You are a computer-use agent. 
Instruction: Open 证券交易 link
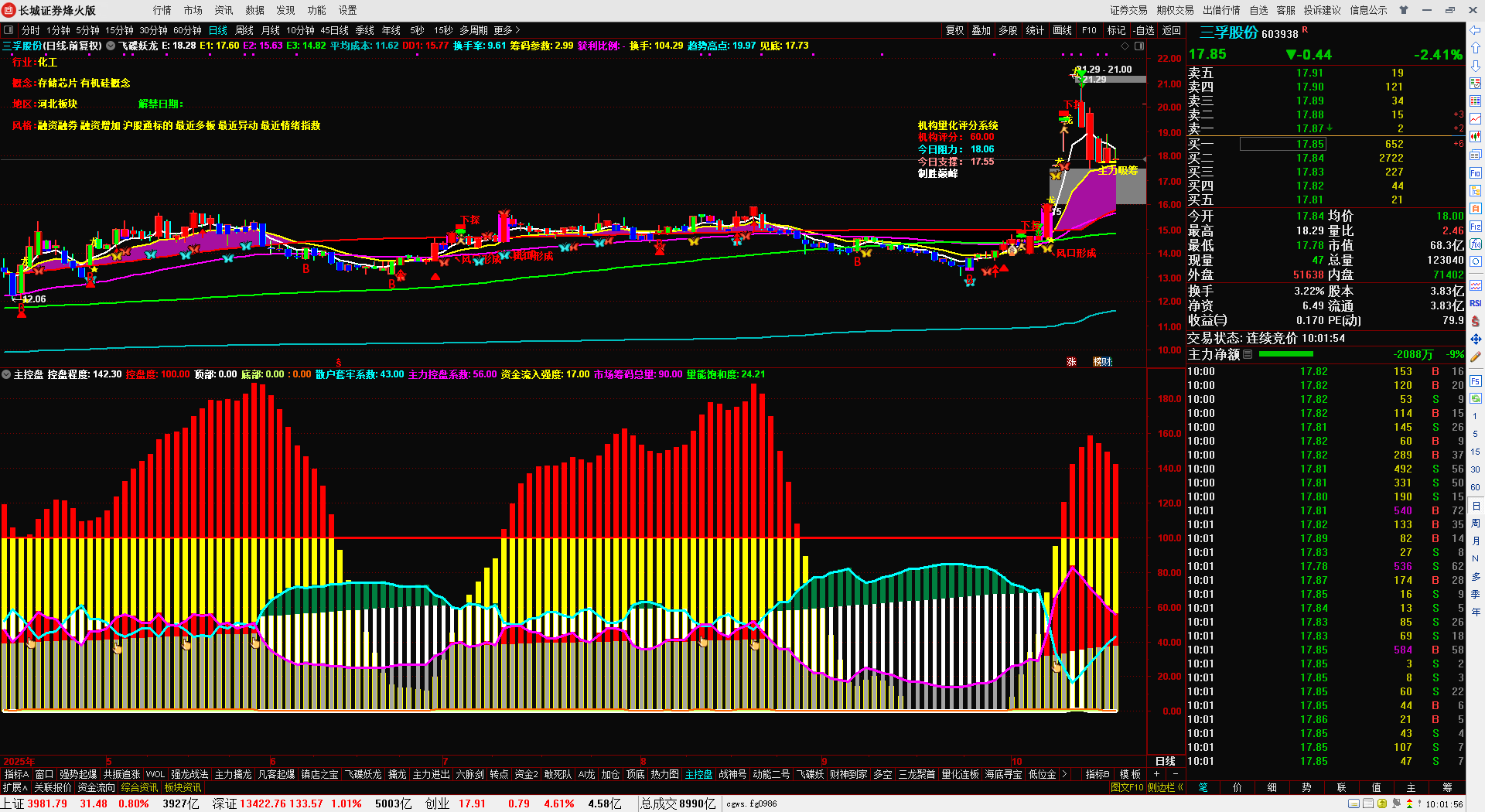(x=1129, y=10)
